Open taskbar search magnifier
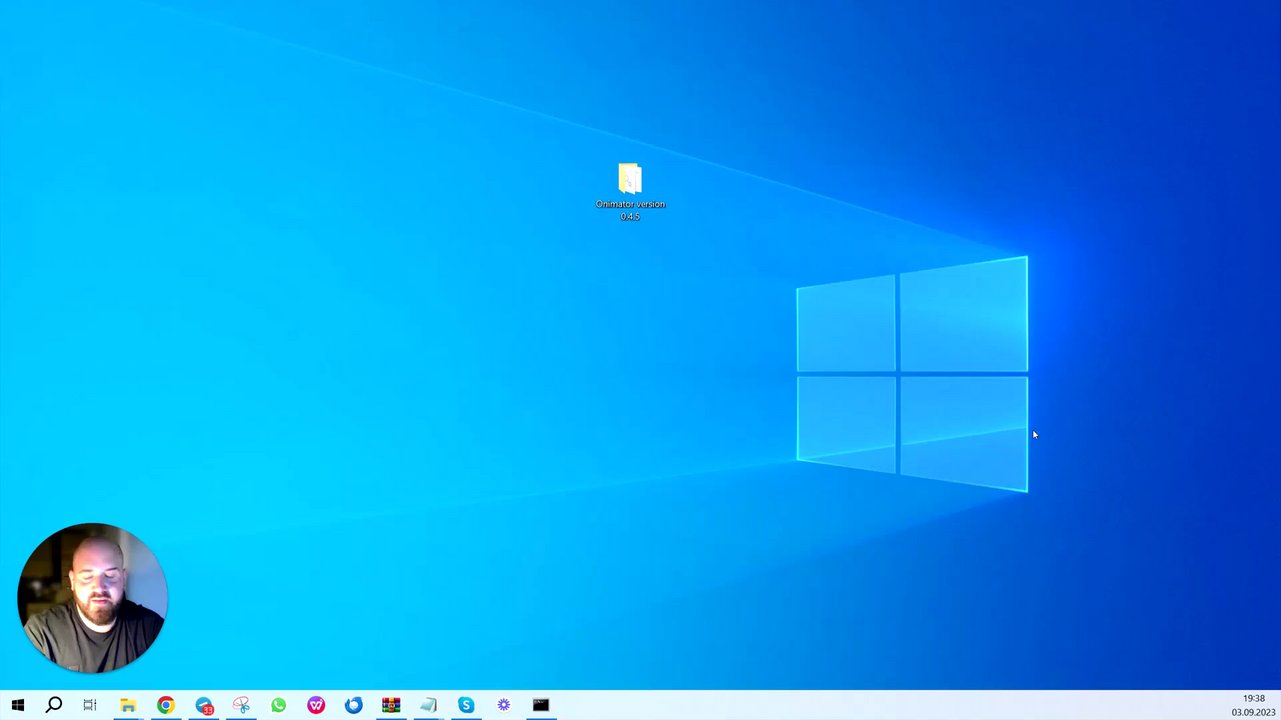 [x=54, y=705]
